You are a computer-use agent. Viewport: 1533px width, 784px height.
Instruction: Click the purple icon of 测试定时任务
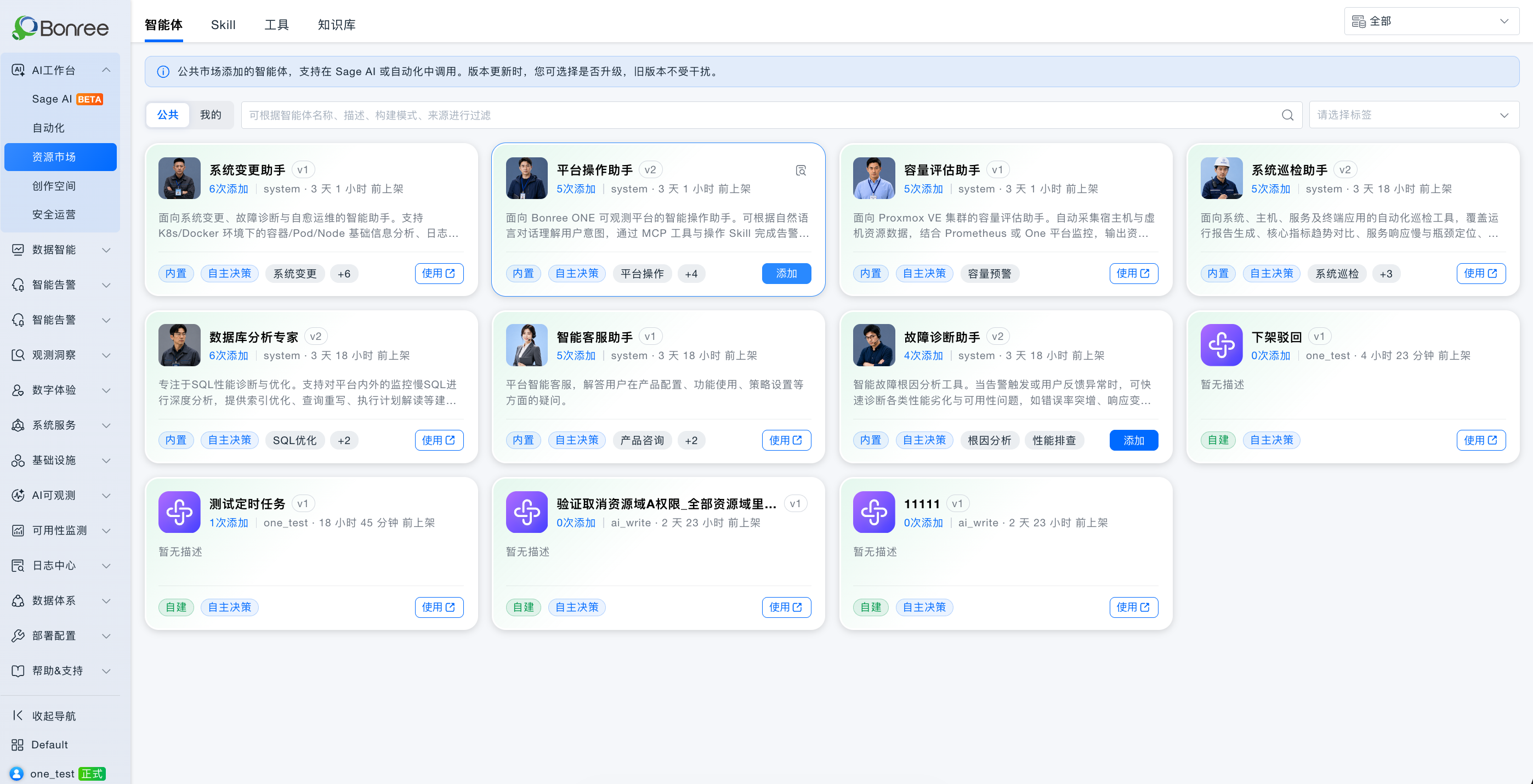[179, 512]
